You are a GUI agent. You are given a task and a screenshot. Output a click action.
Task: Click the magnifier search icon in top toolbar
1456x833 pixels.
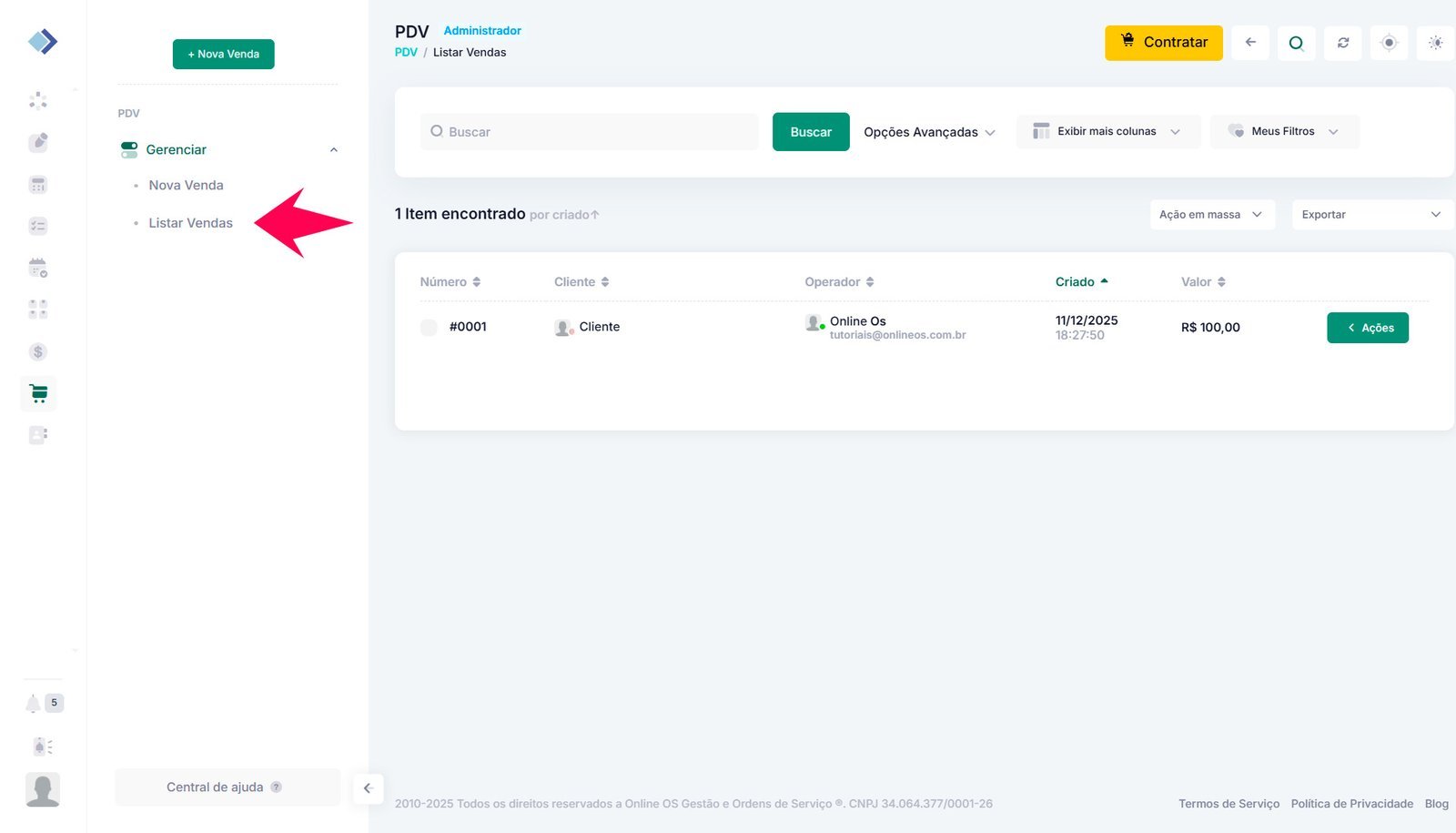tap(1296, 43)
